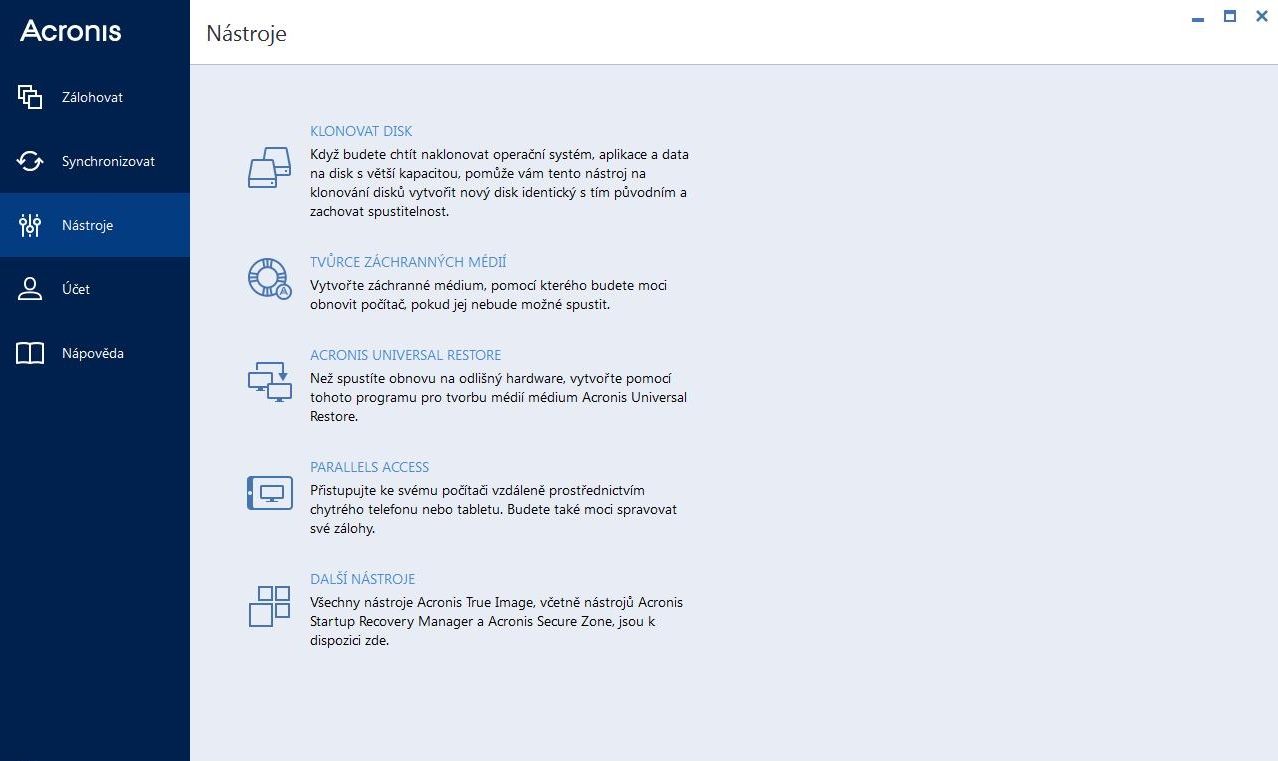Open ACRONIS UNIVERSAL RESTORE link
Image resolution: width=1278 pixels, height=761 pixels.
[x=406, y=355]
